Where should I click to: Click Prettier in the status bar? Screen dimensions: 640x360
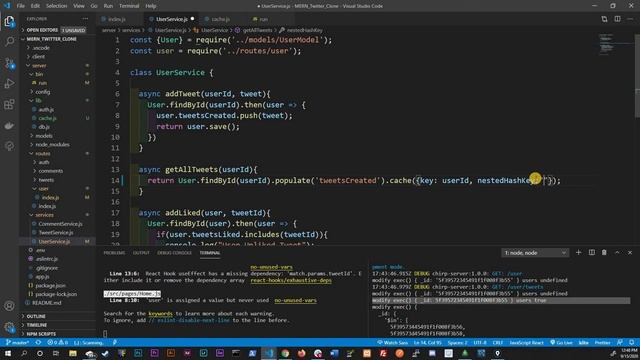click(602, 342)
